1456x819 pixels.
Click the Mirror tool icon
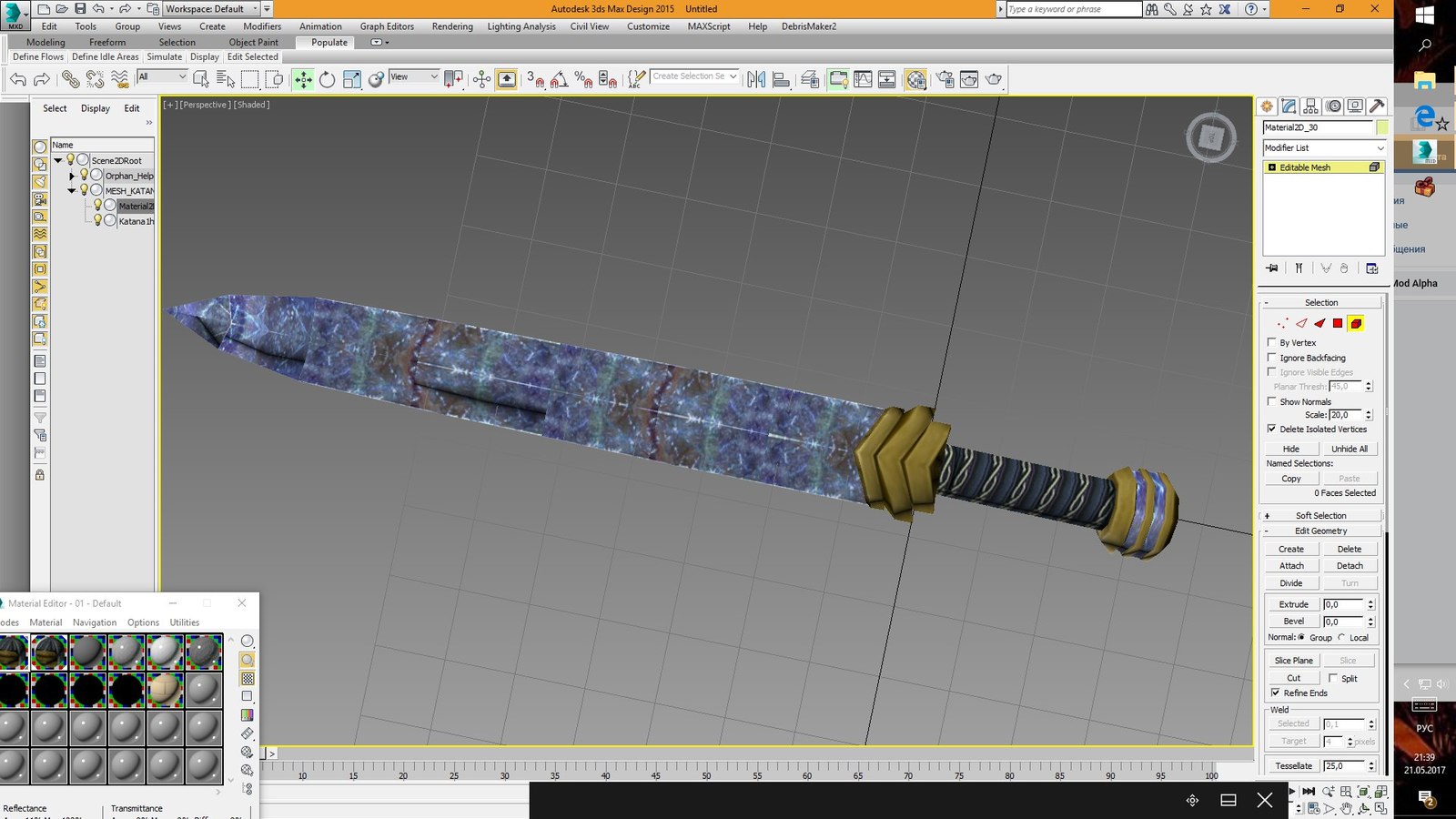pyautogui.click(x=756, y=80)
